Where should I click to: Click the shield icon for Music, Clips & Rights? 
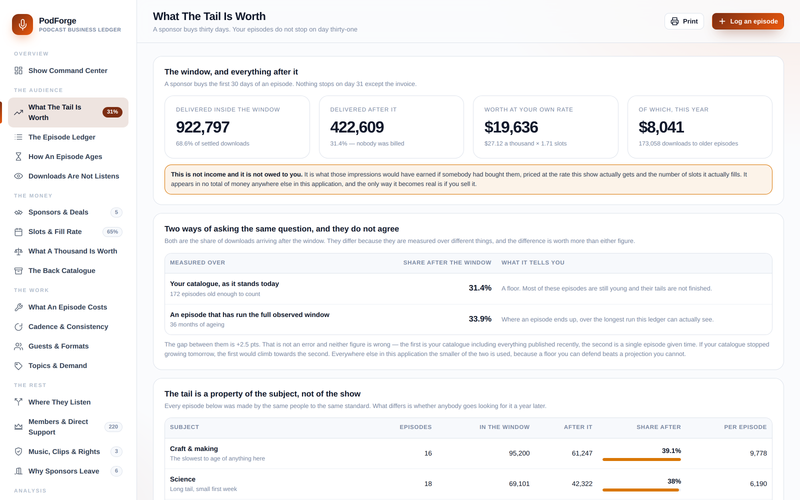tap(18, 452)
